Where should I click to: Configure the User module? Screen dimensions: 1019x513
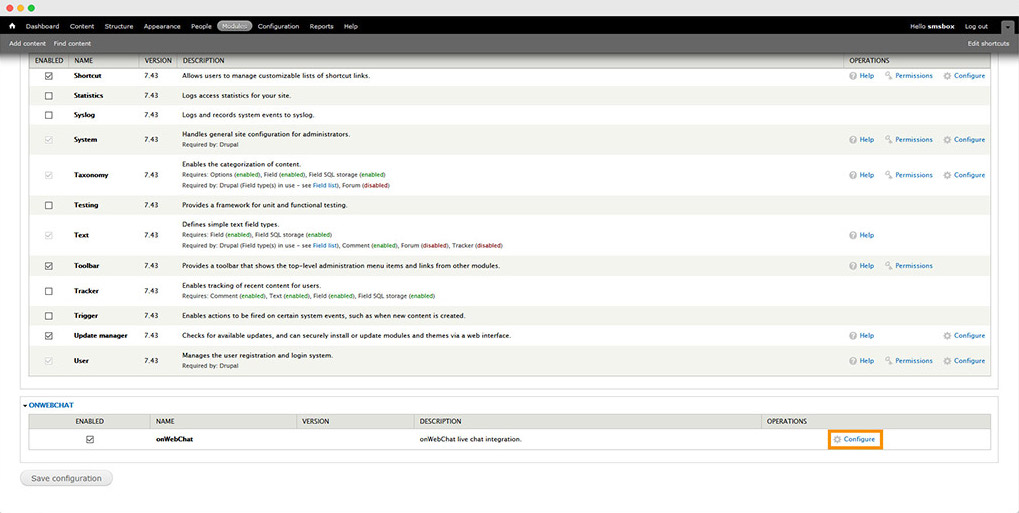click(964, 361)
